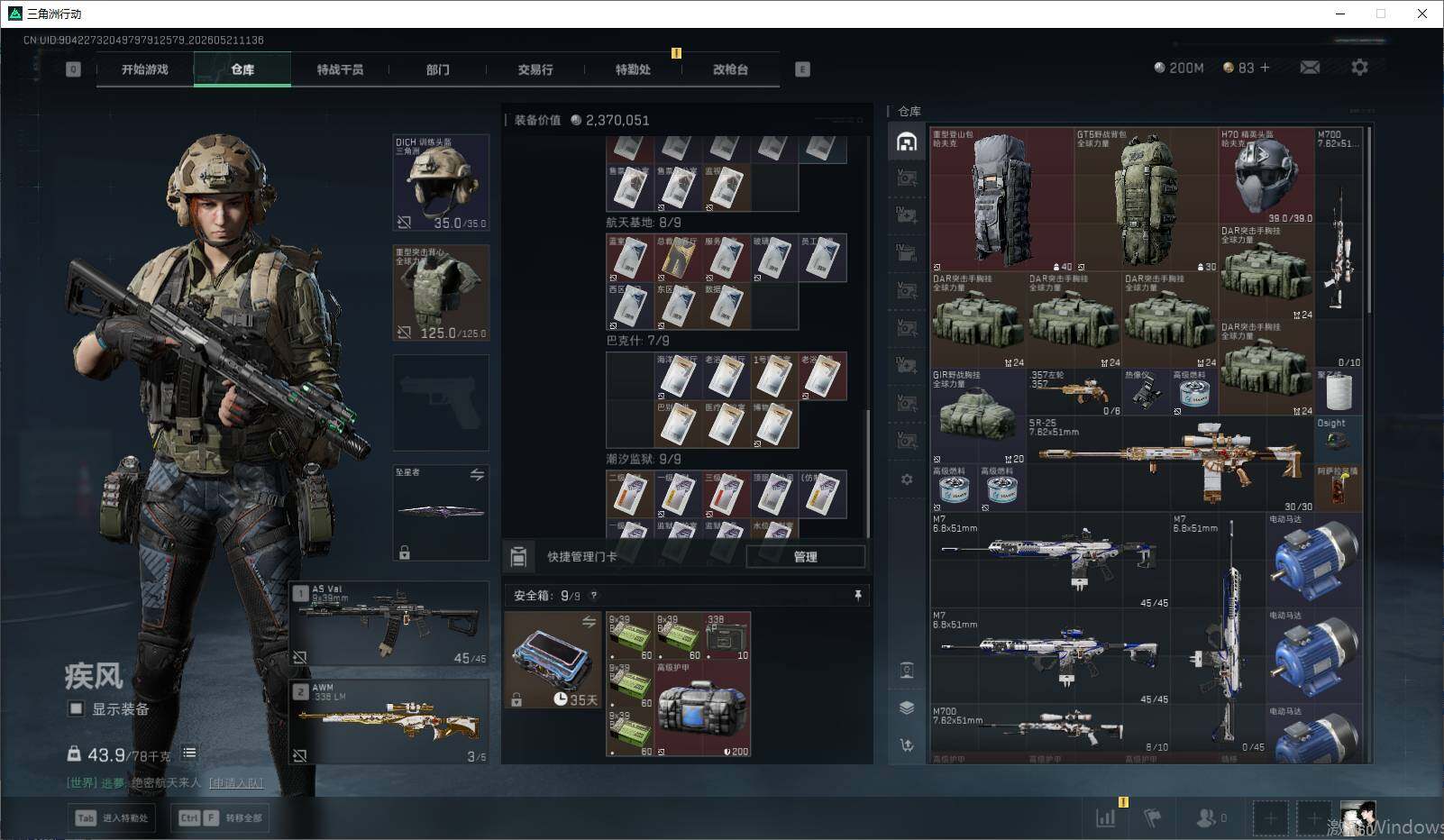Select the 热像仪 thermal imager item
The image size is (1444, 840).
click(x=1147, y=392)
